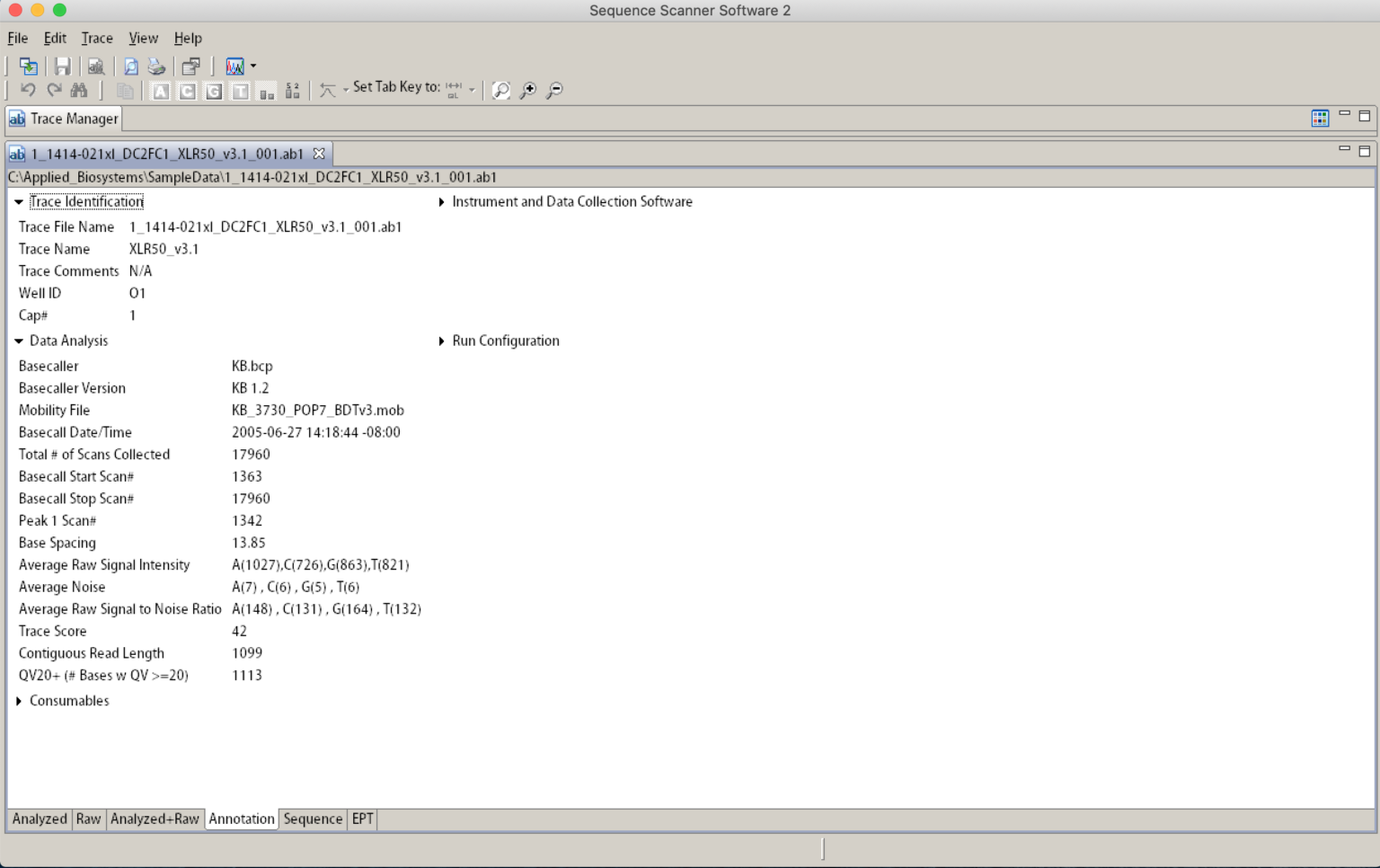Open a trace file with the import icon

(x=28, y=66)
